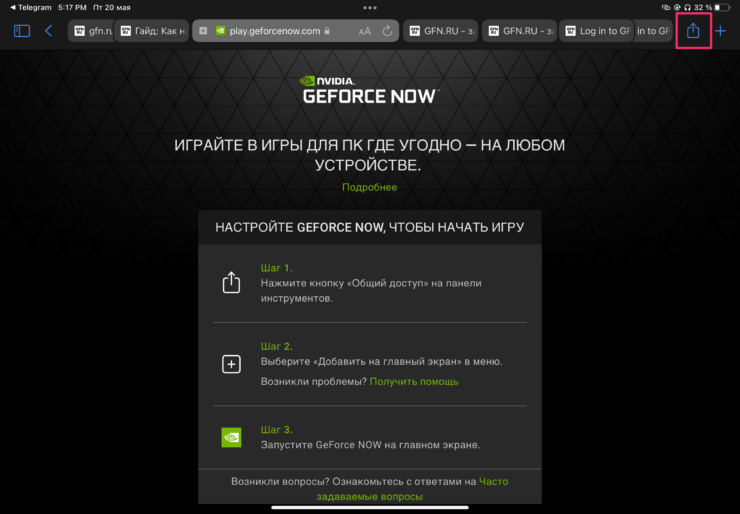Tap the НАСТРОЙТЕ GEFORCE NOW panel heading

[370, 228]
